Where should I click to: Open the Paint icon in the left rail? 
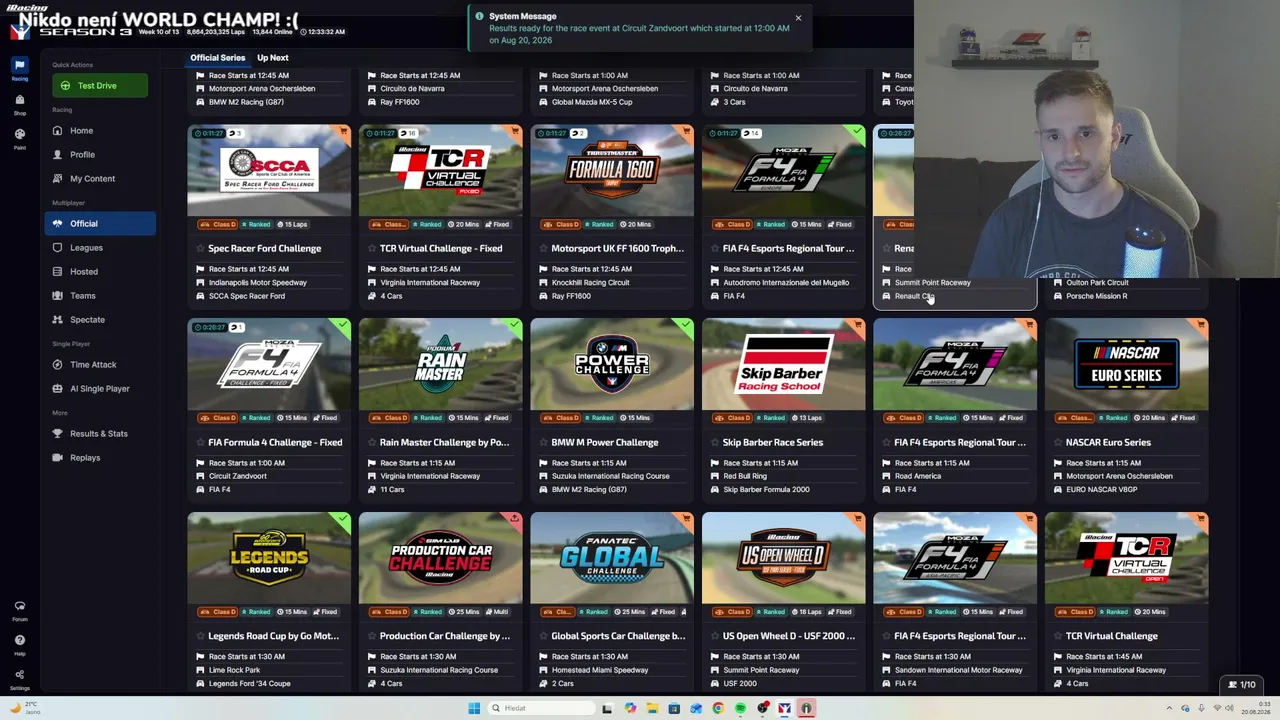(19, 136)
